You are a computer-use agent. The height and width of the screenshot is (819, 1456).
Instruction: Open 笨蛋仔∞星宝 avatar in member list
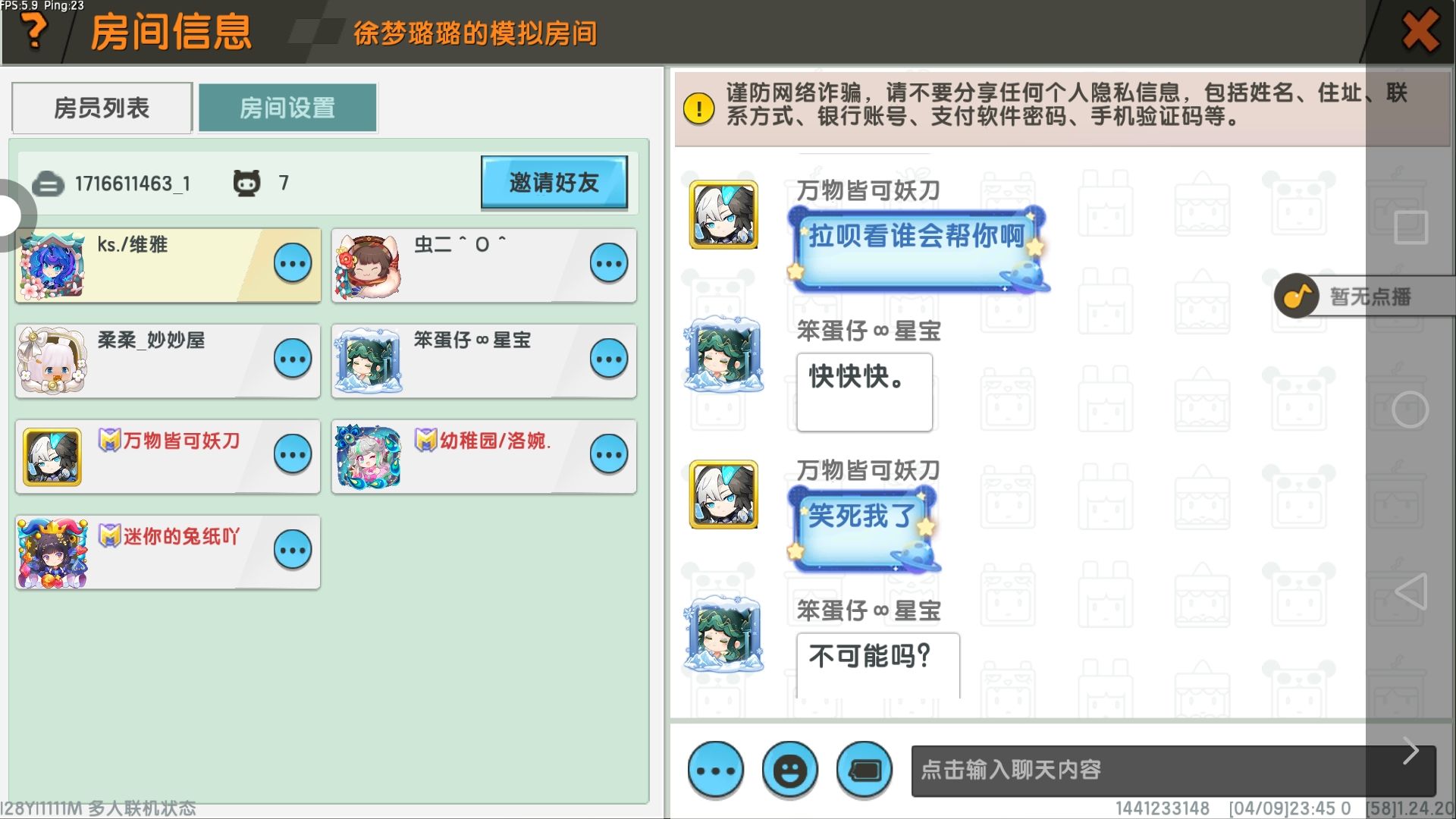click(369, 360)
